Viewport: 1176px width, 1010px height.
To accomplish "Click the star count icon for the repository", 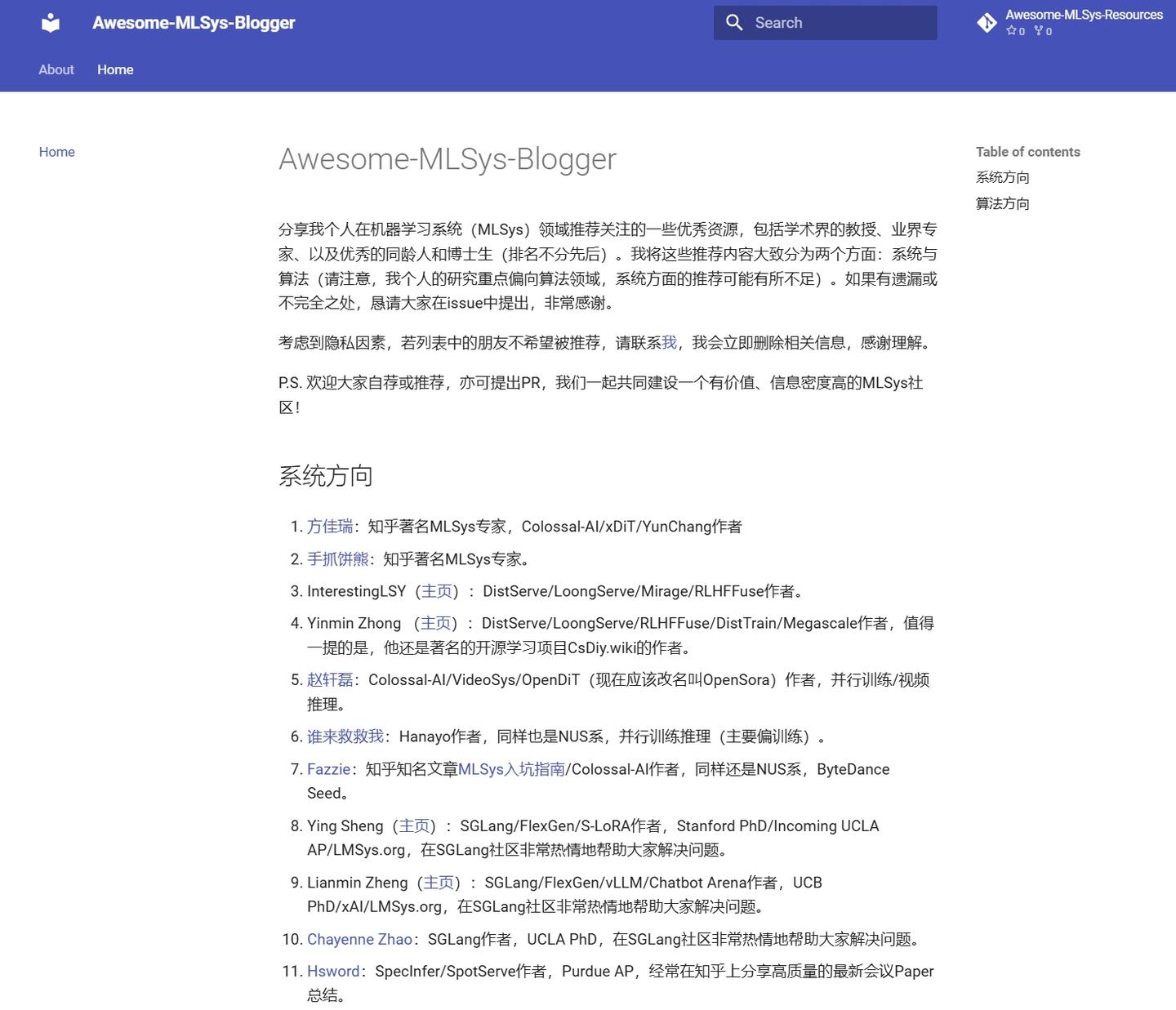I will coord(1013,30).
